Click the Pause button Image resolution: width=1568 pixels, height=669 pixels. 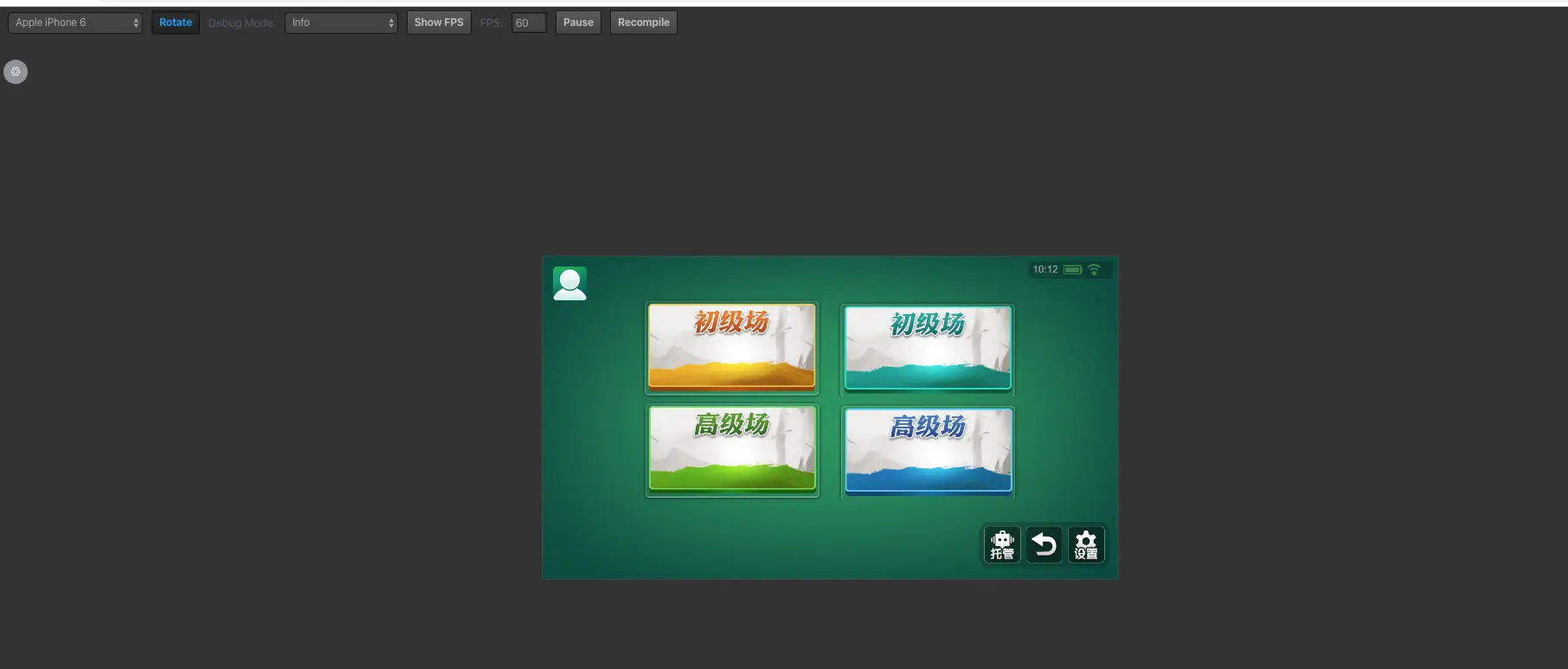(x=578, y=23)
